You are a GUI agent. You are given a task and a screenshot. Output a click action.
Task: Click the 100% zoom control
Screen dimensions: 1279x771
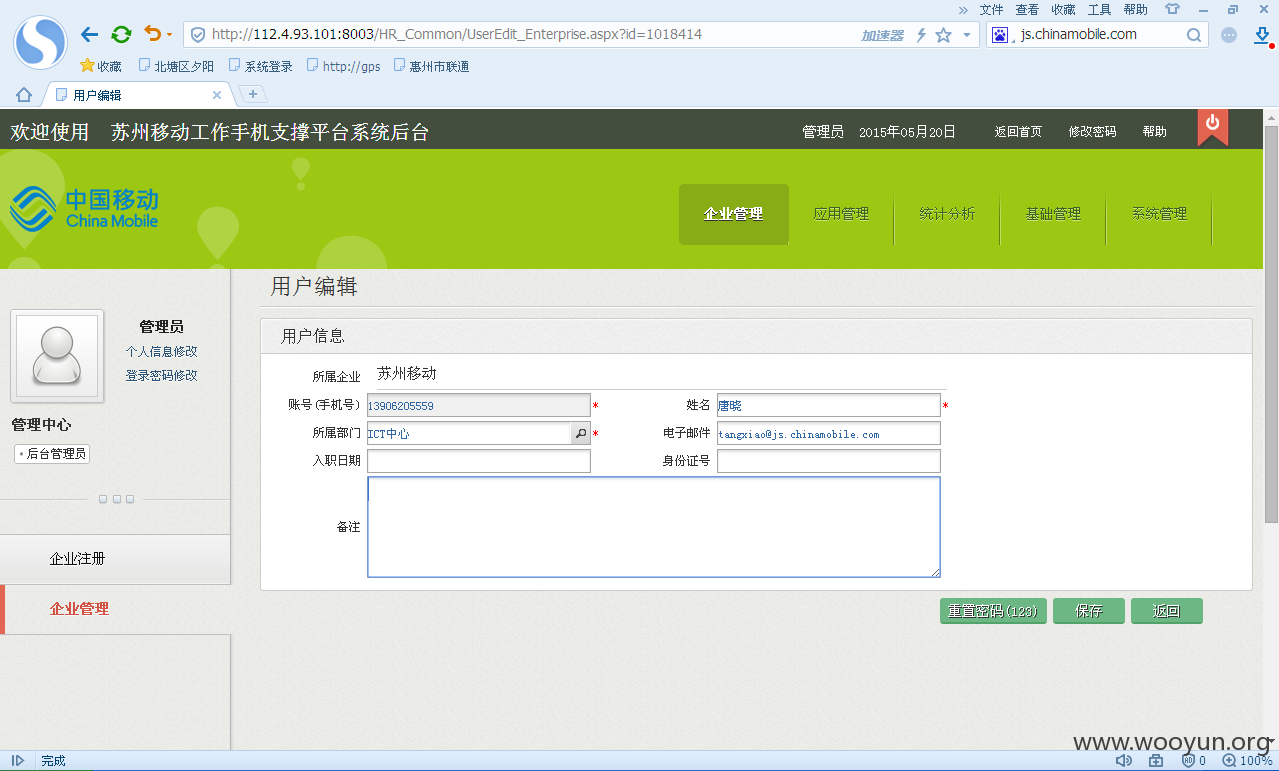click(x=1246, y=761)
